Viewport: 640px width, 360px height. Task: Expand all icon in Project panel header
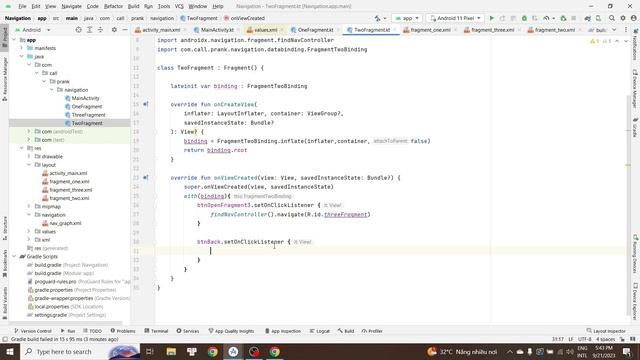coord(89,30)
